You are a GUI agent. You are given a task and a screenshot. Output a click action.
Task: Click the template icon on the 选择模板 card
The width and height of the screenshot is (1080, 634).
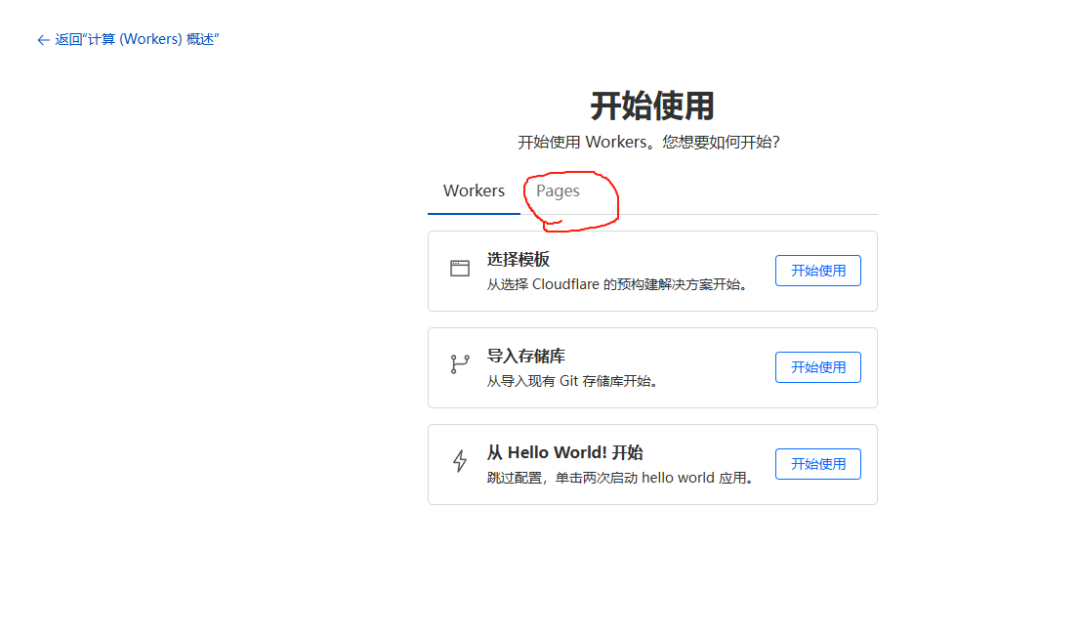[x=460, y=268]
